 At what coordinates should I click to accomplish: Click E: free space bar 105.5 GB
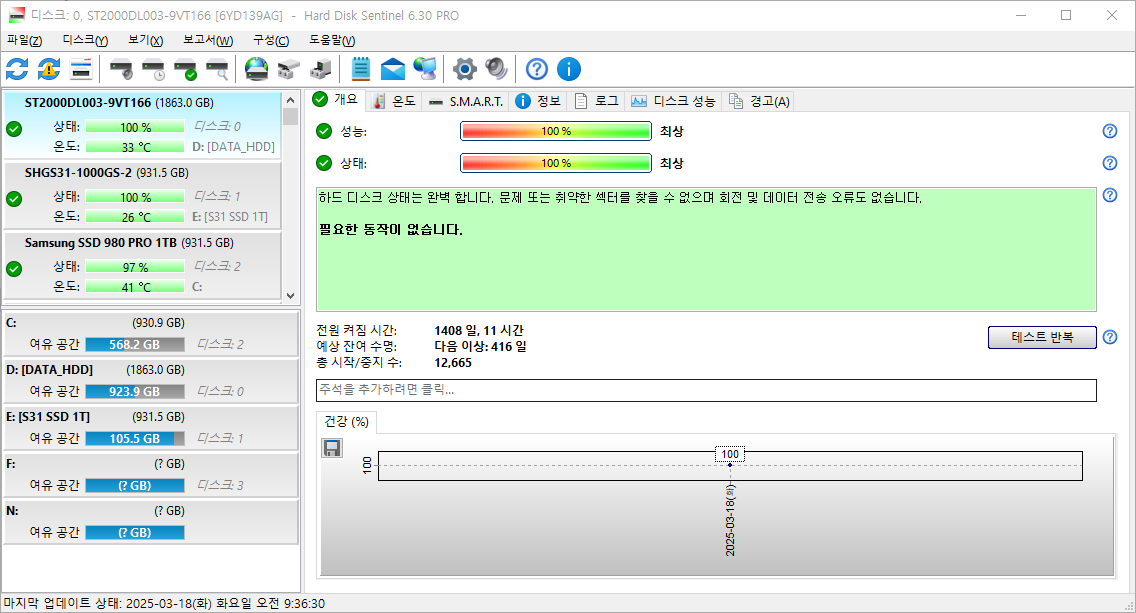click(135, 438)
